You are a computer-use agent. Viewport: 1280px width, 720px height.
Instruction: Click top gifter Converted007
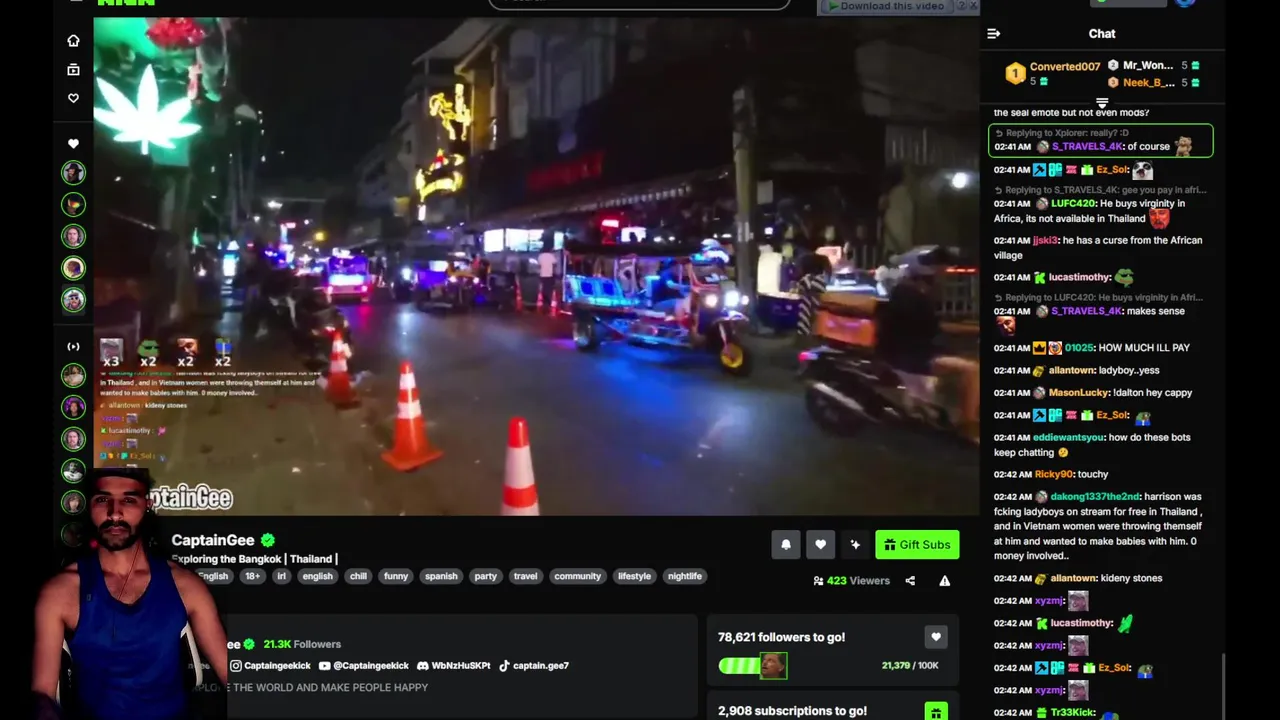pos(1065,67)
